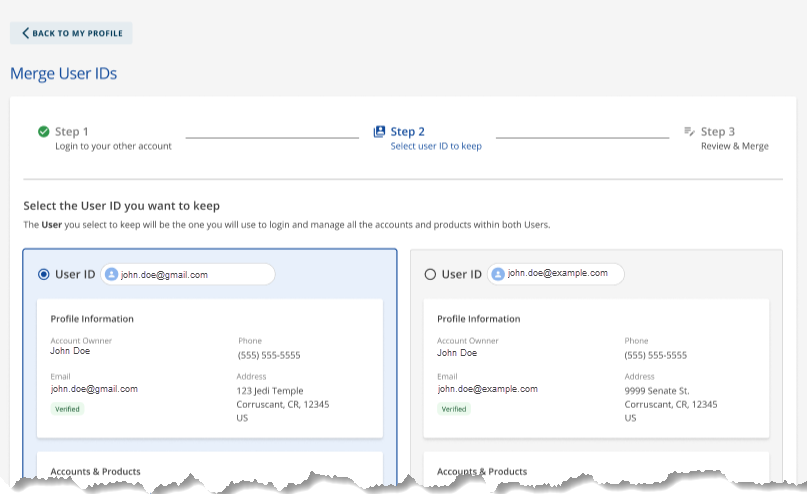Click the john.doe@example.com user ID pill
Image resolution: width=807 pixels, height=502 pixels.
(x=556, y=274)
